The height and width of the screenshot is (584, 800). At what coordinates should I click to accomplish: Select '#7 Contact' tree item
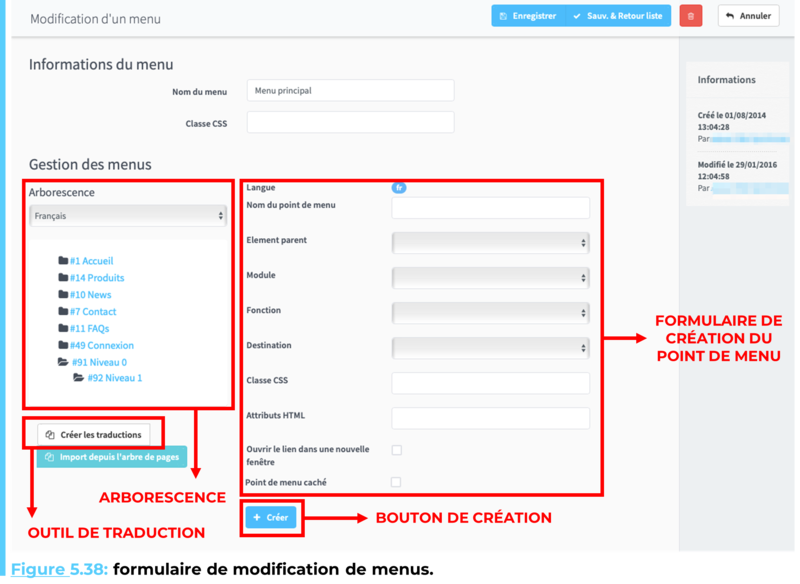click(x=93, y=311)
